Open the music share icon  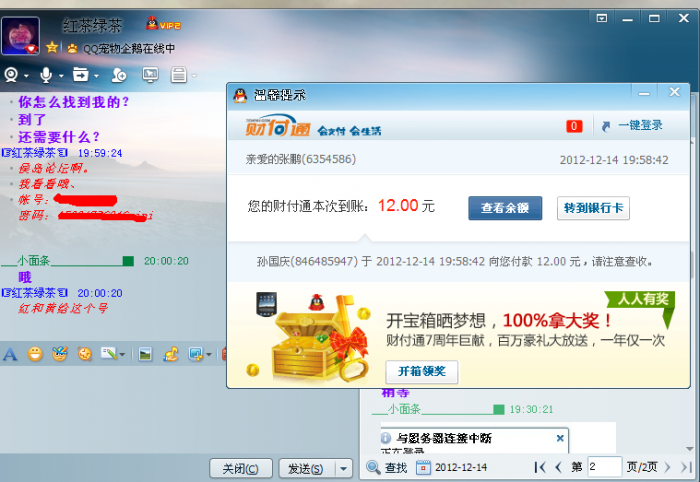[170, 354]
